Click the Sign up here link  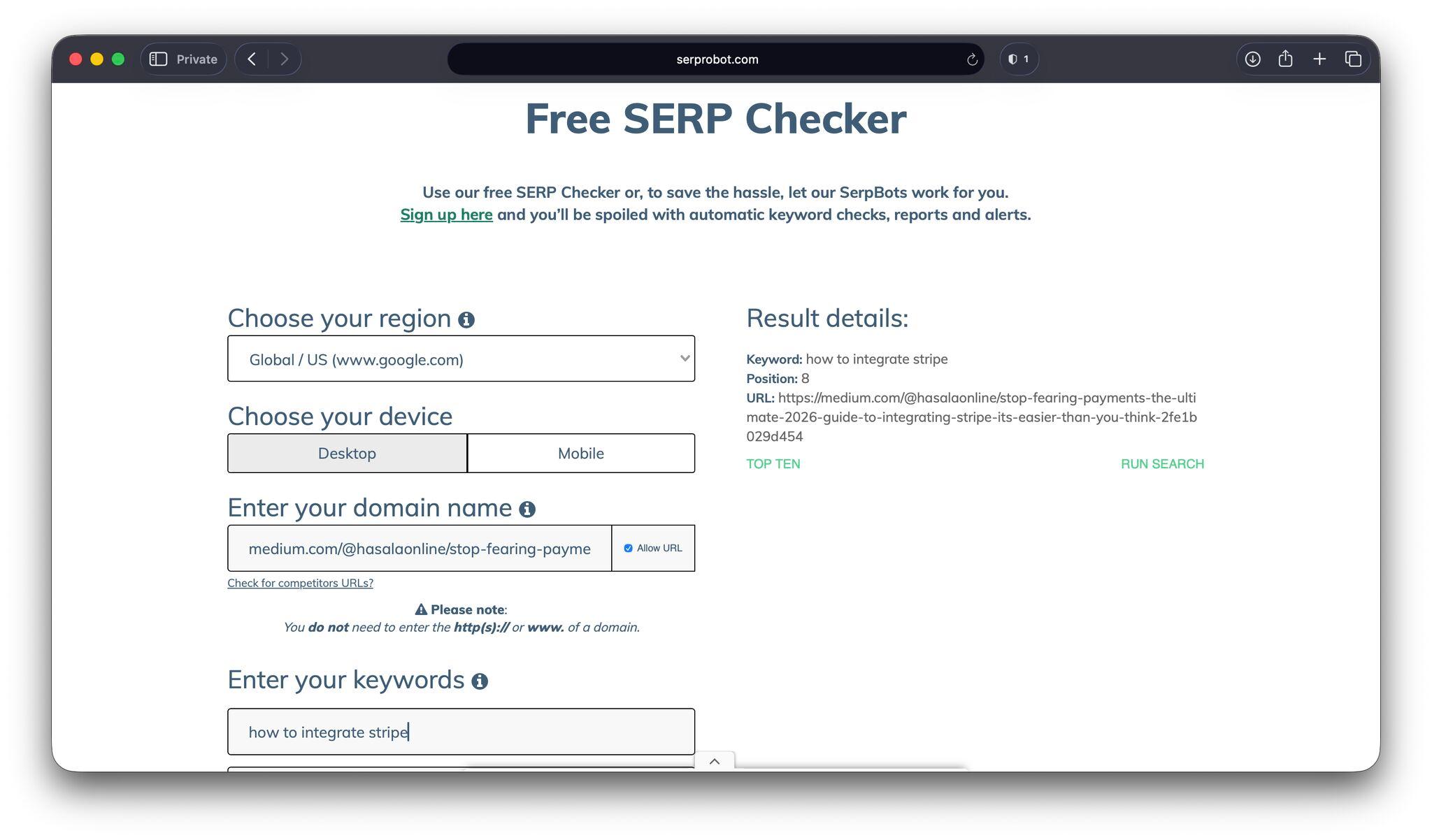coord(446,215)
